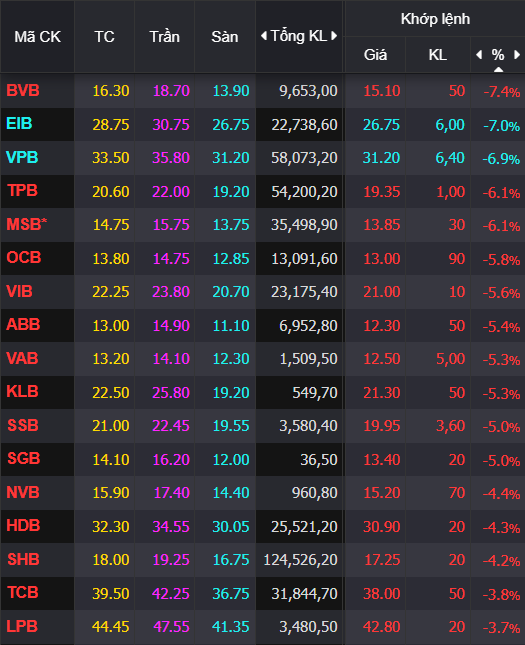
Task: Sort by Mã CK column header
Action: point(37,37)
